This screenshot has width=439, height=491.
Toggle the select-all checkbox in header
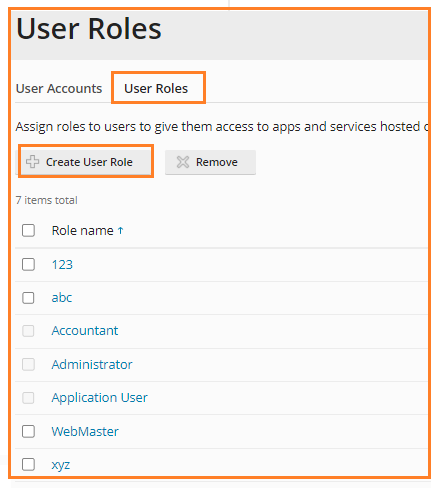coord(28,230)
